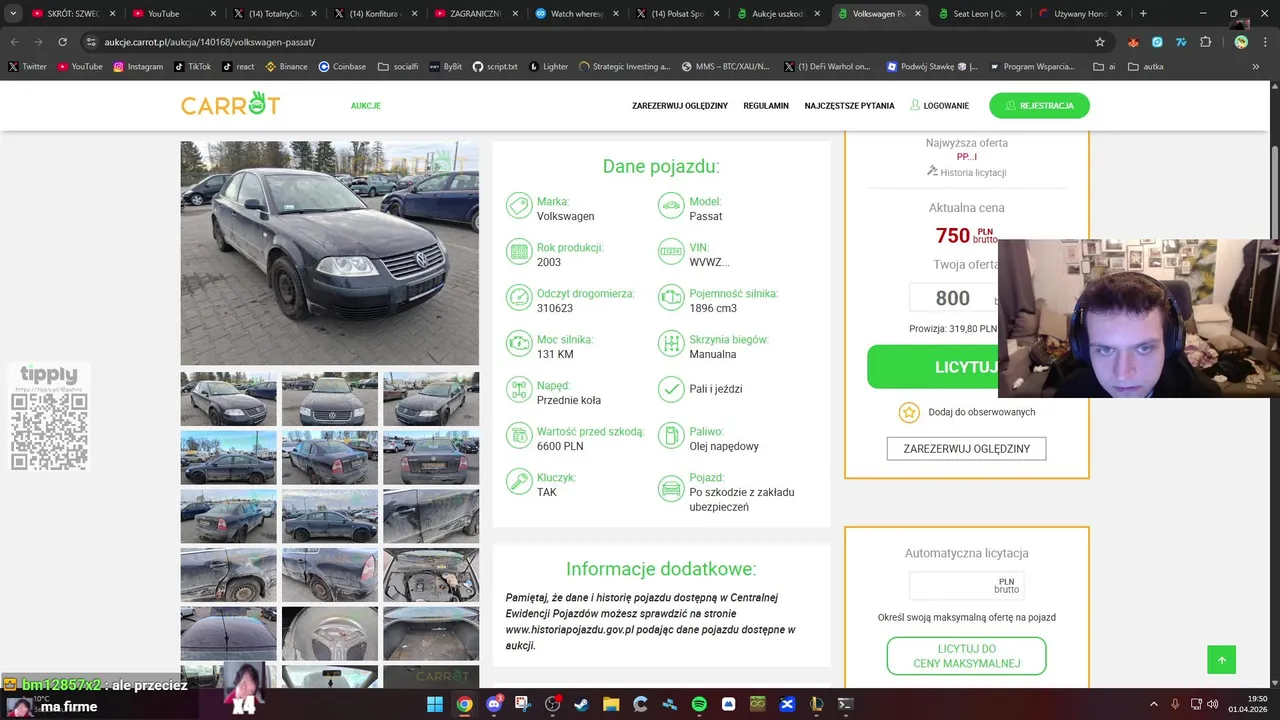Image resolution: width=1280 pixels, height=720 pixels.
Task: Click the Pojazd damage status icon
Action: 671,489
